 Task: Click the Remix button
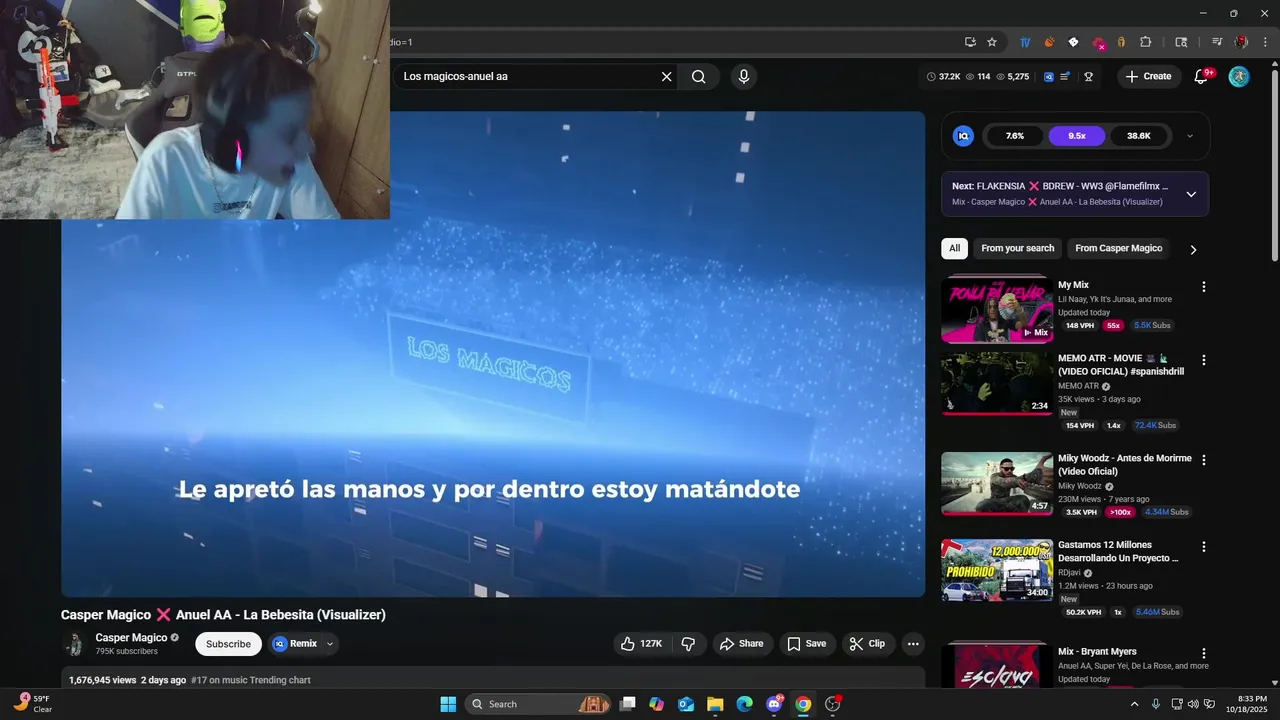(x=295, y=644)
